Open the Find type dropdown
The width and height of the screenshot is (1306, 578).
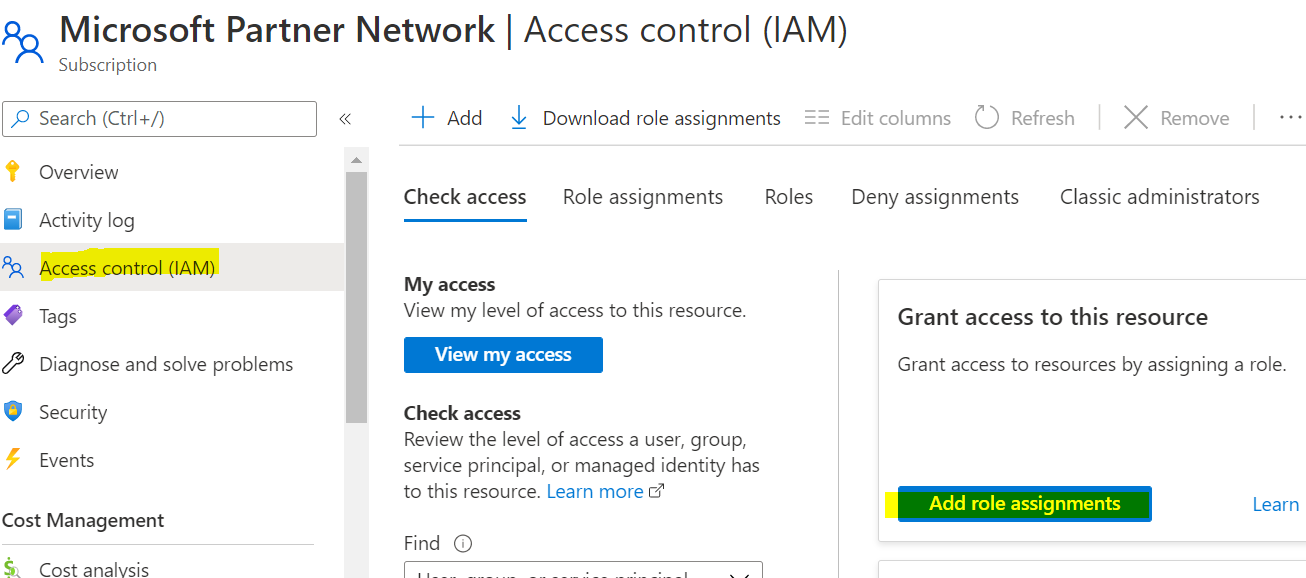(x=583, y=570)
